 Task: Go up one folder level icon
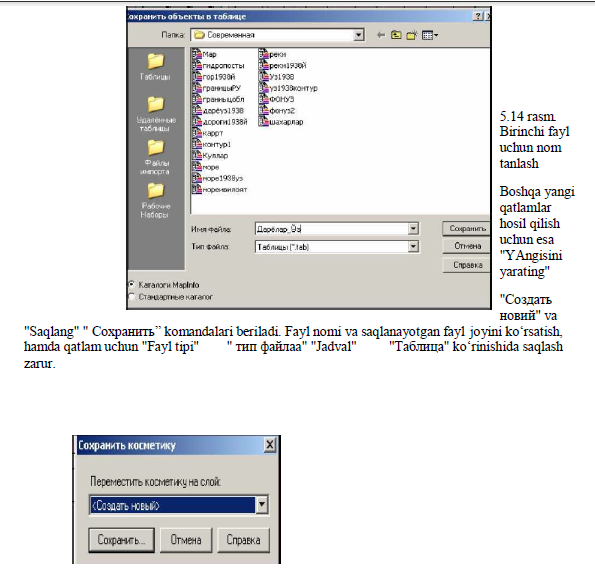pyautogui.click(x=396, y=35)
